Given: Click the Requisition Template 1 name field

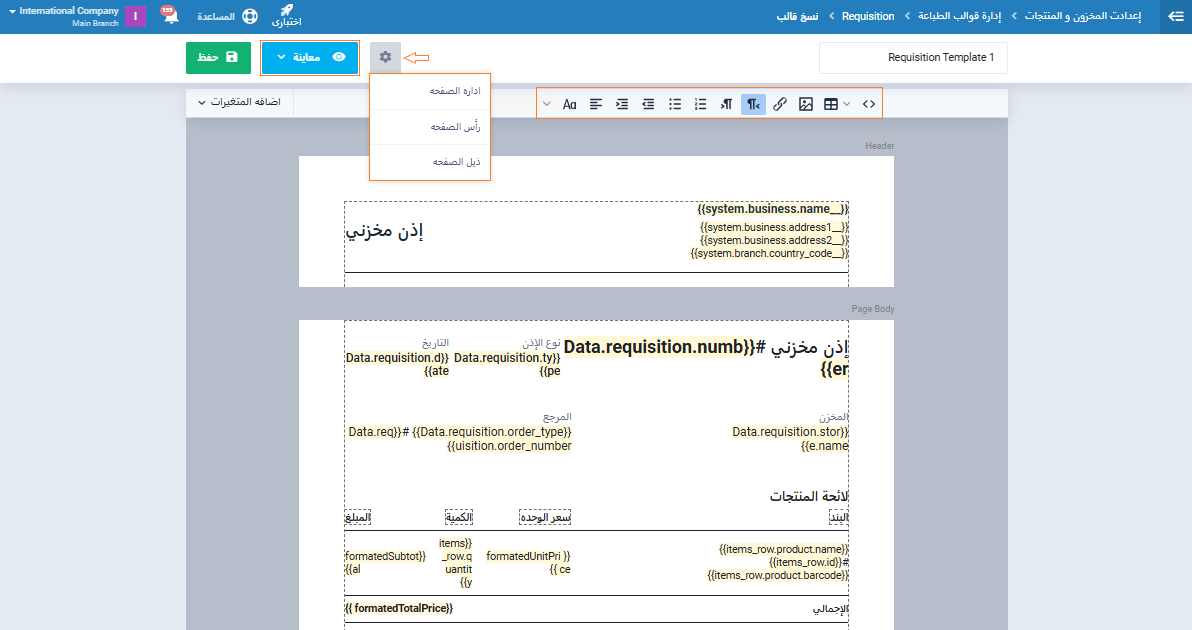Looking at the screenshot, I should click(913, 58).
